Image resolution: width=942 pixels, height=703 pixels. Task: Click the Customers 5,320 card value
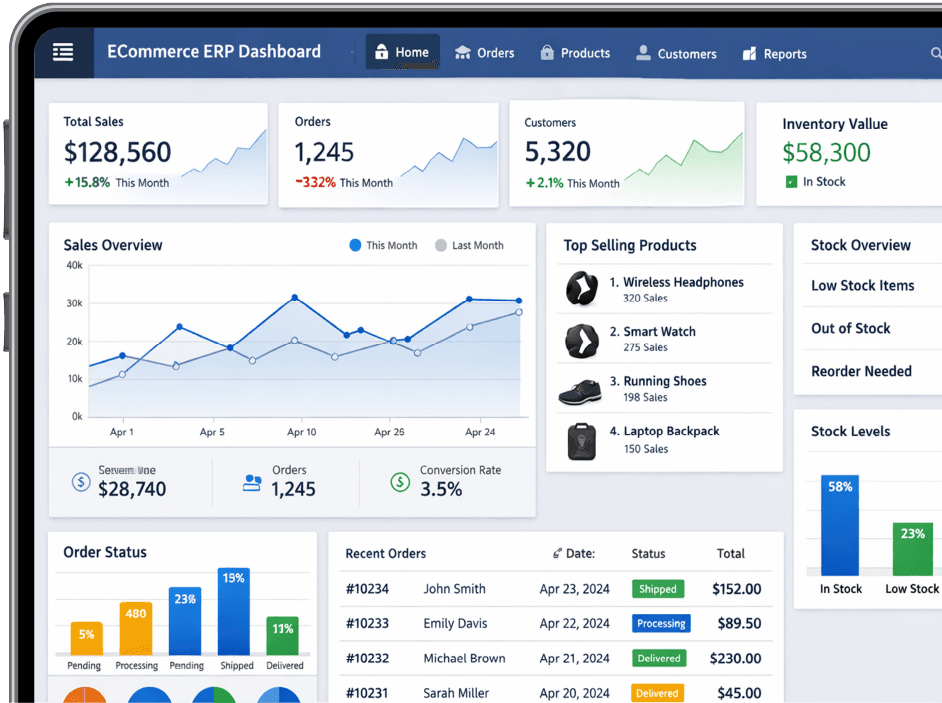pos(558,151)
